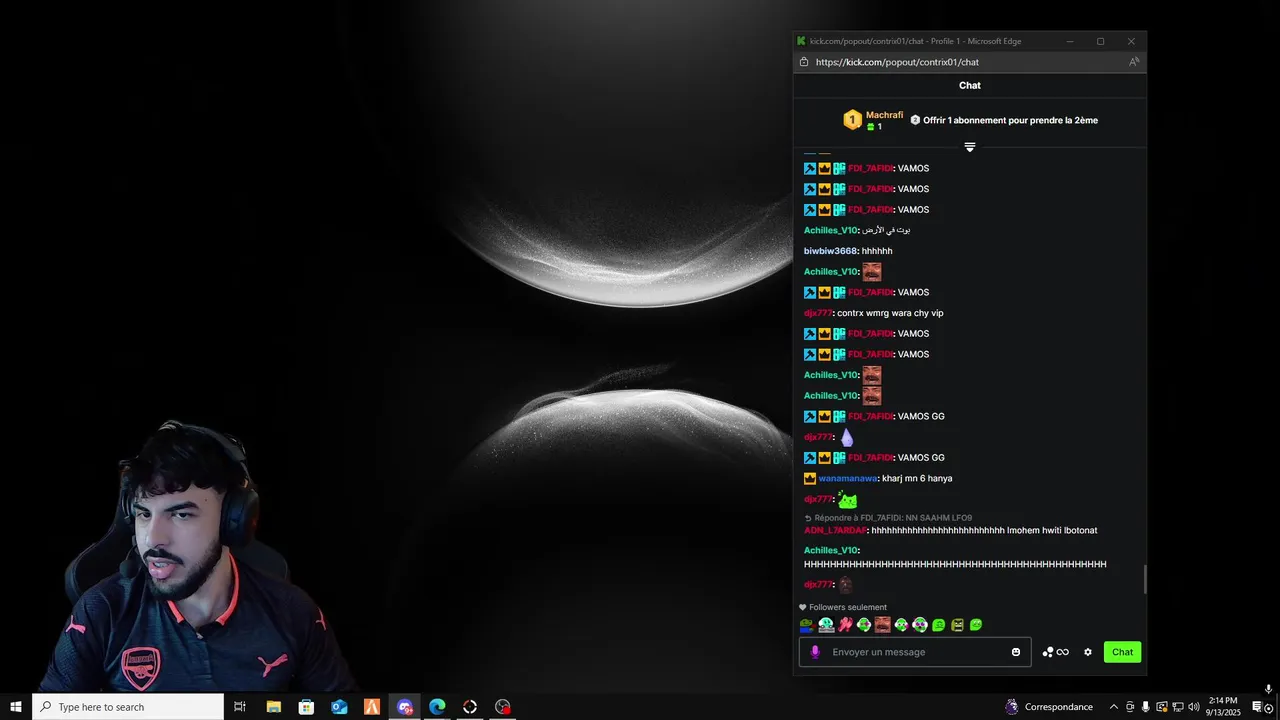Screen dimensions: 1280x720
Task: Click the purple microphone icon in message box
Action: pos(815,652)
